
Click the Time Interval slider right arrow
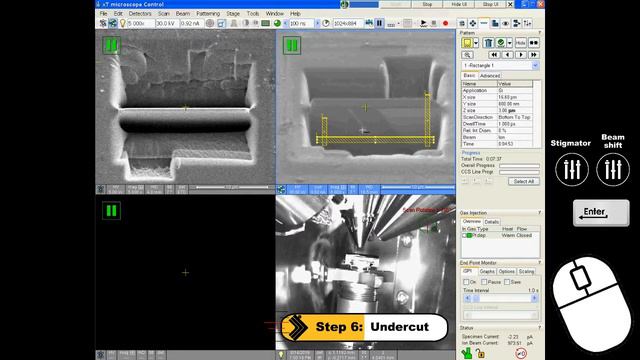point(534,298)
